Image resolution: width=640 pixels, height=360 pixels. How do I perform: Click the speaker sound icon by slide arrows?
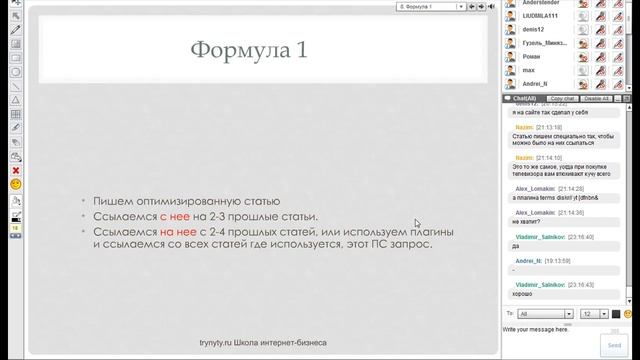tap(491, 7)
